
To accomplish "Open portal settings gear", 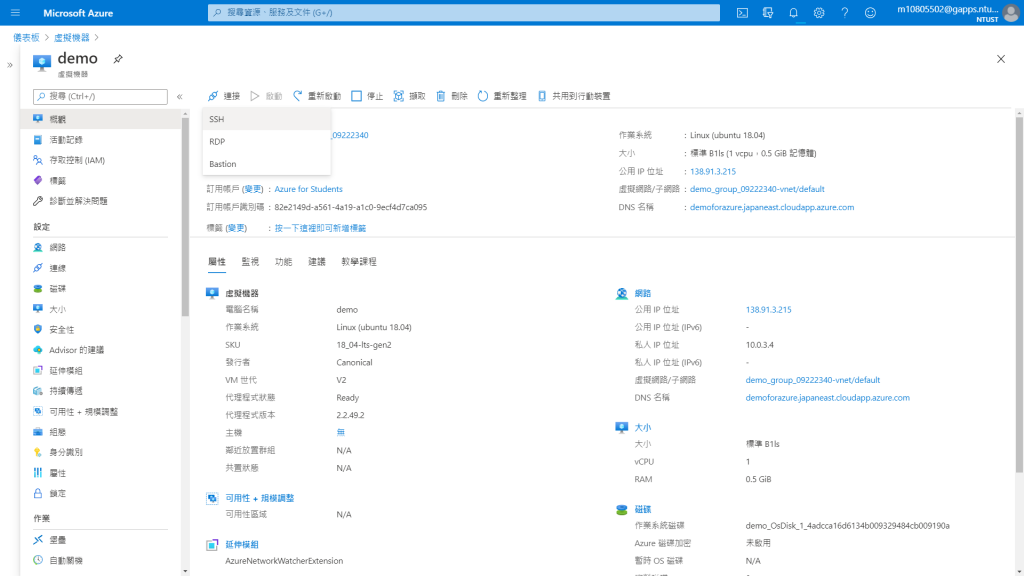I will (x=819, y=12).
